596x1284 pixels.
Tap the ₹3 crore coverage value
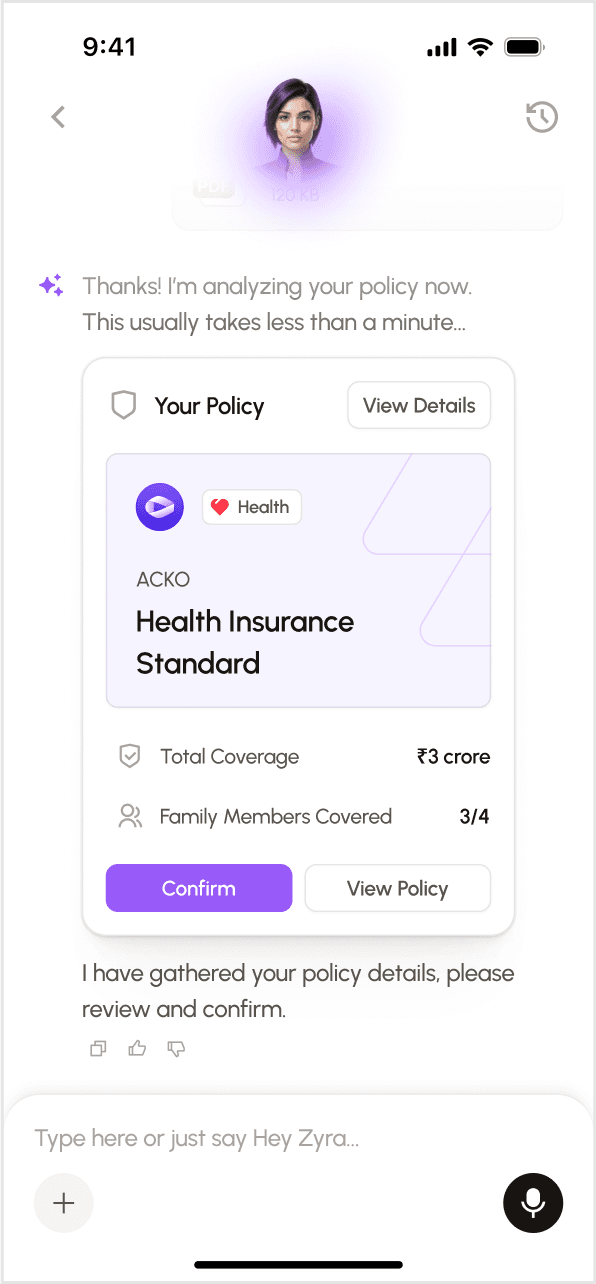tap(453, 756)
